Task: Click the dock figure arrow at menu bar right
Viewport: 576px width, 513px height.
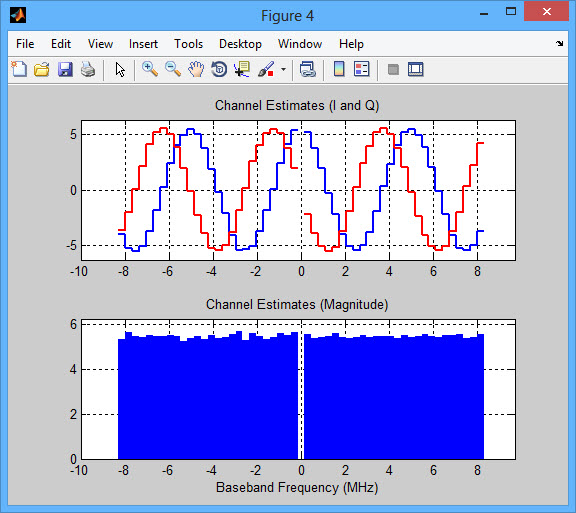Action: tap(559, 44)
